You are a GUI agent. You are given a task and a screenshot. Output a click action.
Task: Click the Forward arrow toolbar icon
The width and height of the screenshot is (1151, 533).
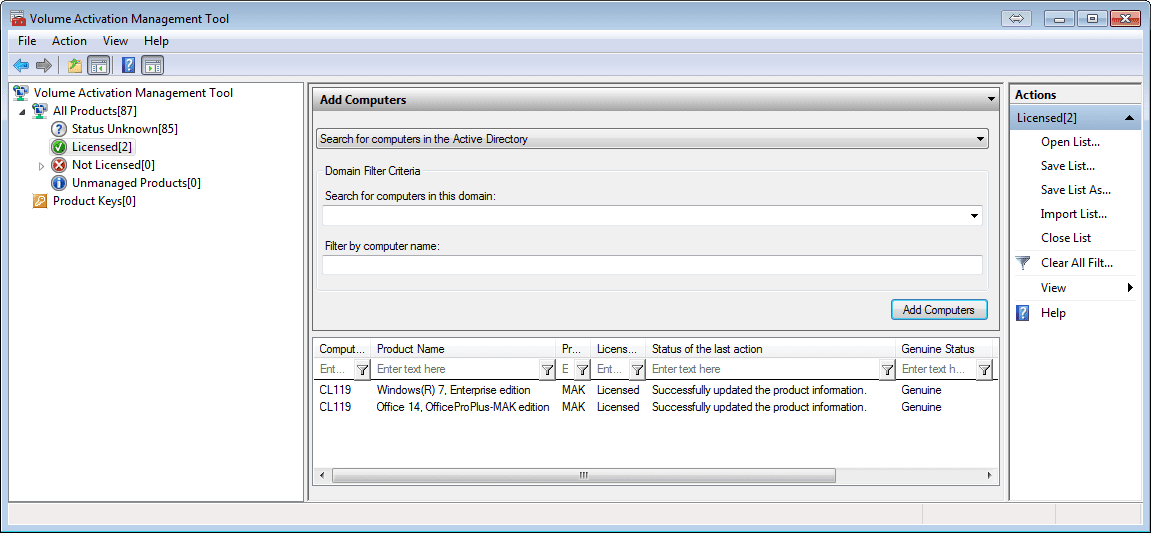(x=44, y=66)
